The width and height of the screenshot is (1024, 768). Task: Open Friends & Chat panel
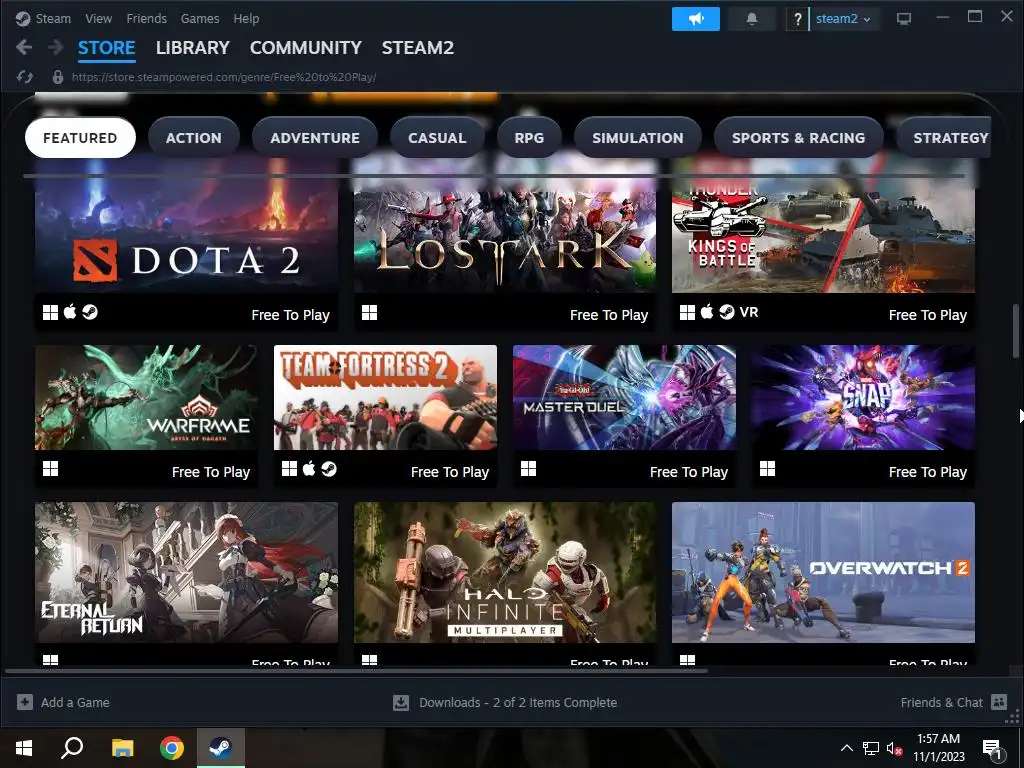(x=941, y=703)
